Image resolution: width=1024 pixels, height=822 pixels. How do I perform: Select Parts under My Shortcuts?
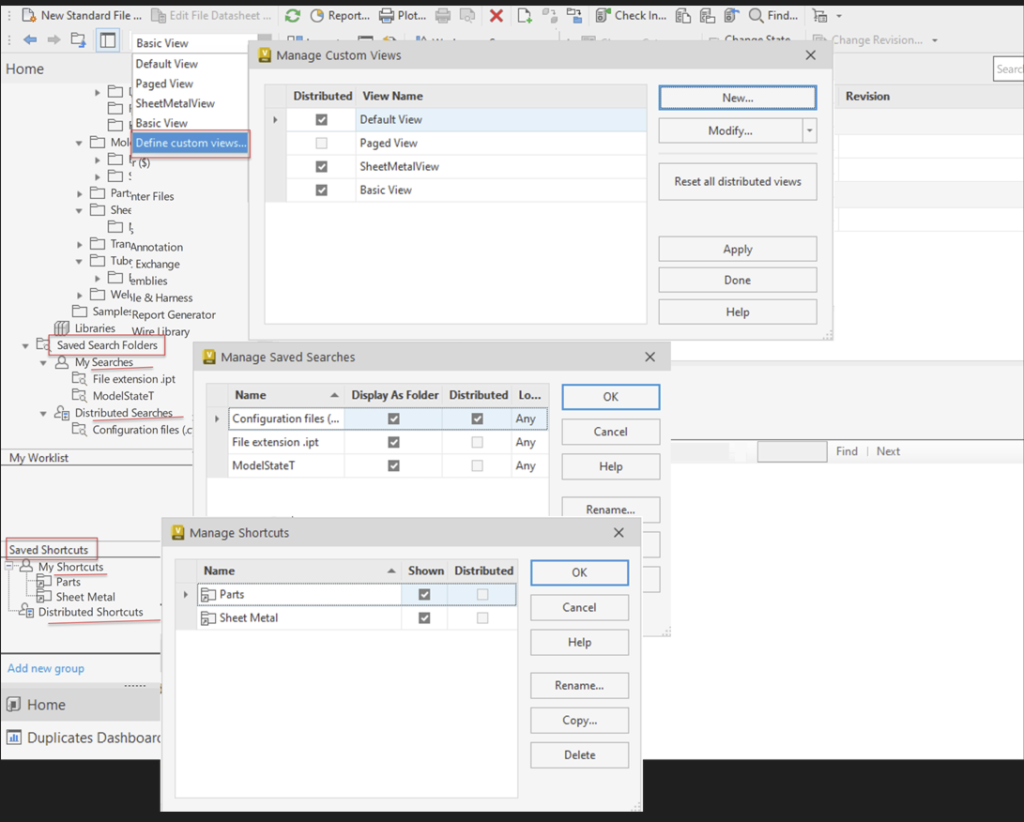68,581
